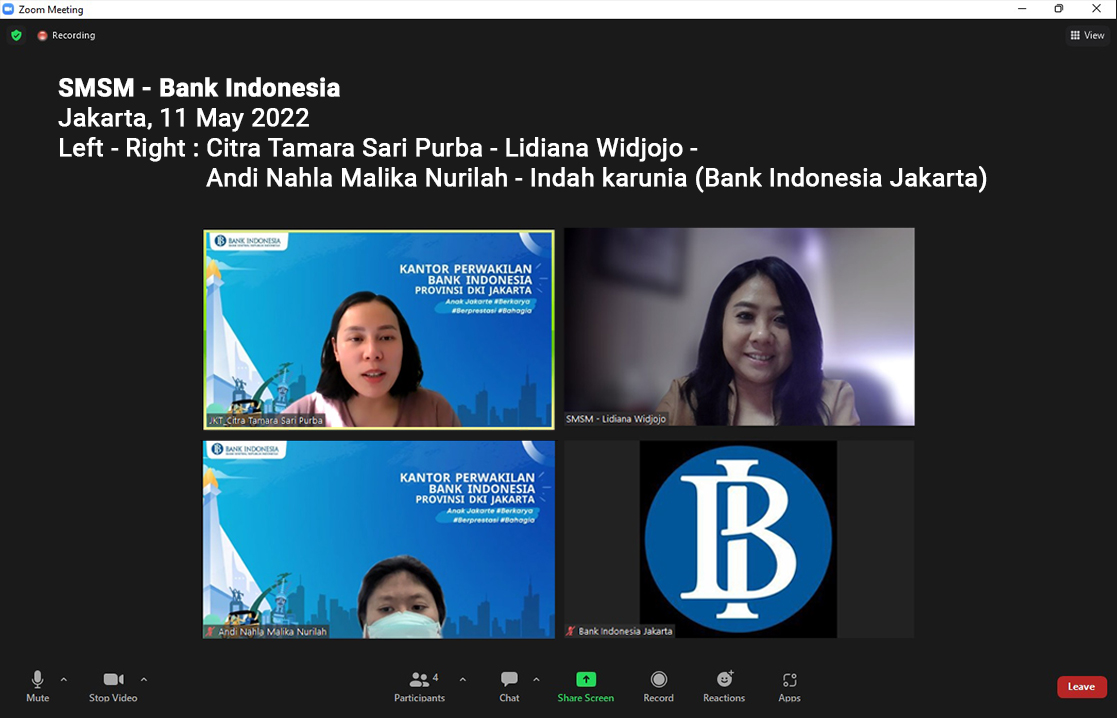Click the Record button
The height and width of the screenshot is (718, 1117).
point(658,687)
